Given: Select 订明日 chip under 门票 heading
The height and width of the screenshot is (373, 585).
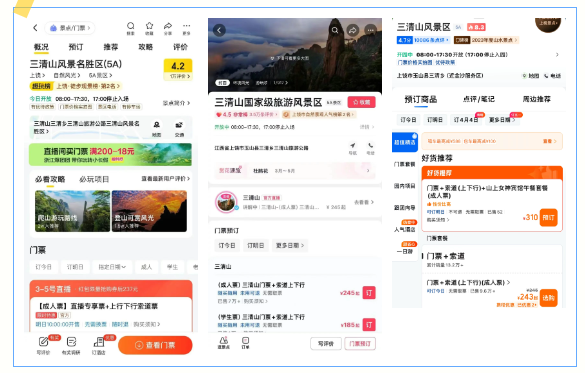Looking at the screenshot, I should [75, 267].
